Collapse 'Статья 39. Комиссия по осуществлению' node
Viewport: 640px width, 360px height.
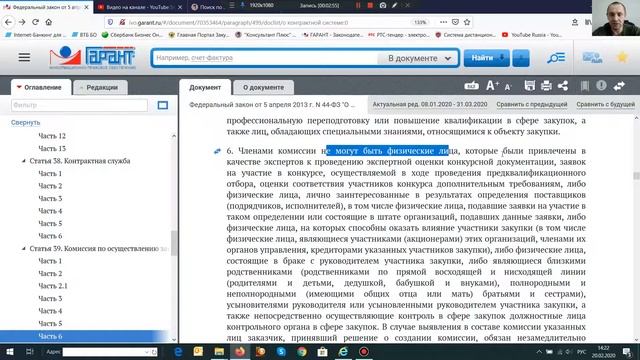(x=24, y=249)
